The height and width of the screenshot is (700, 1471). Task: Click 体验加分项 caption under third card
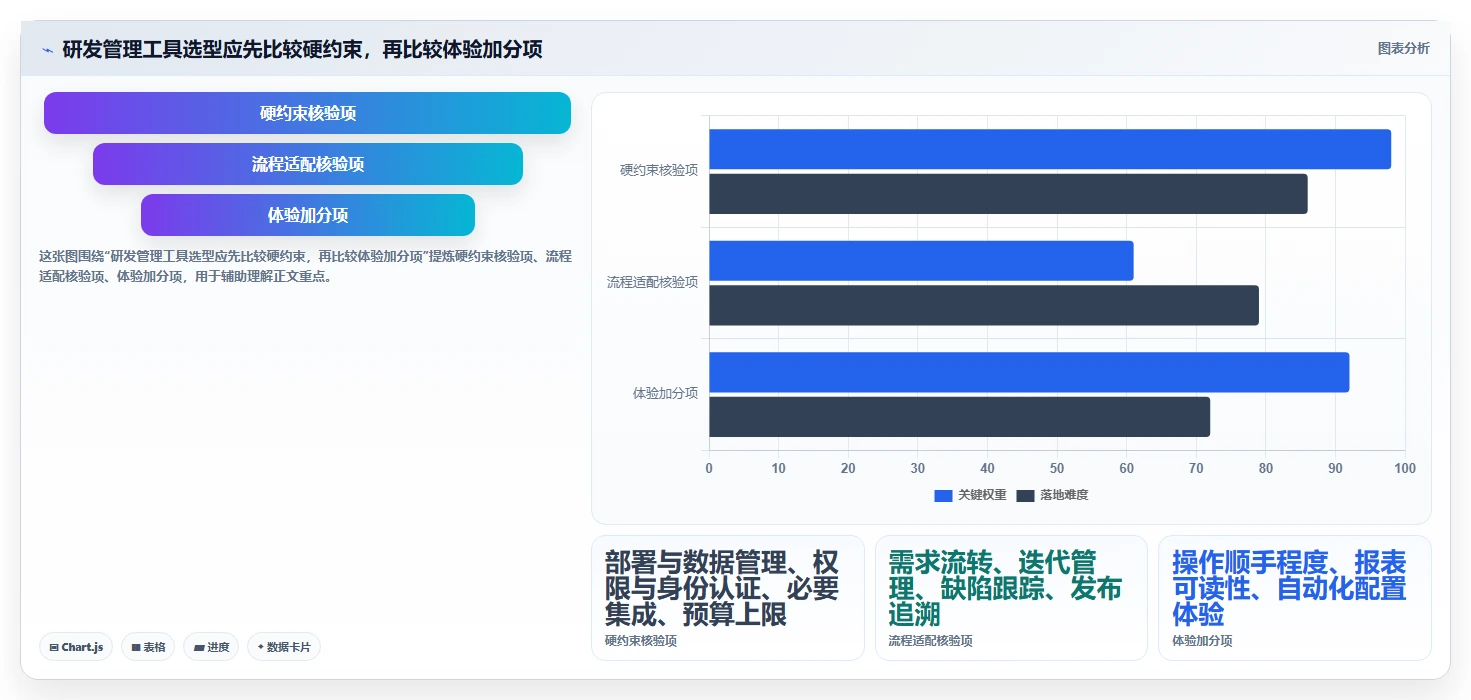[x=1202, y=641]
